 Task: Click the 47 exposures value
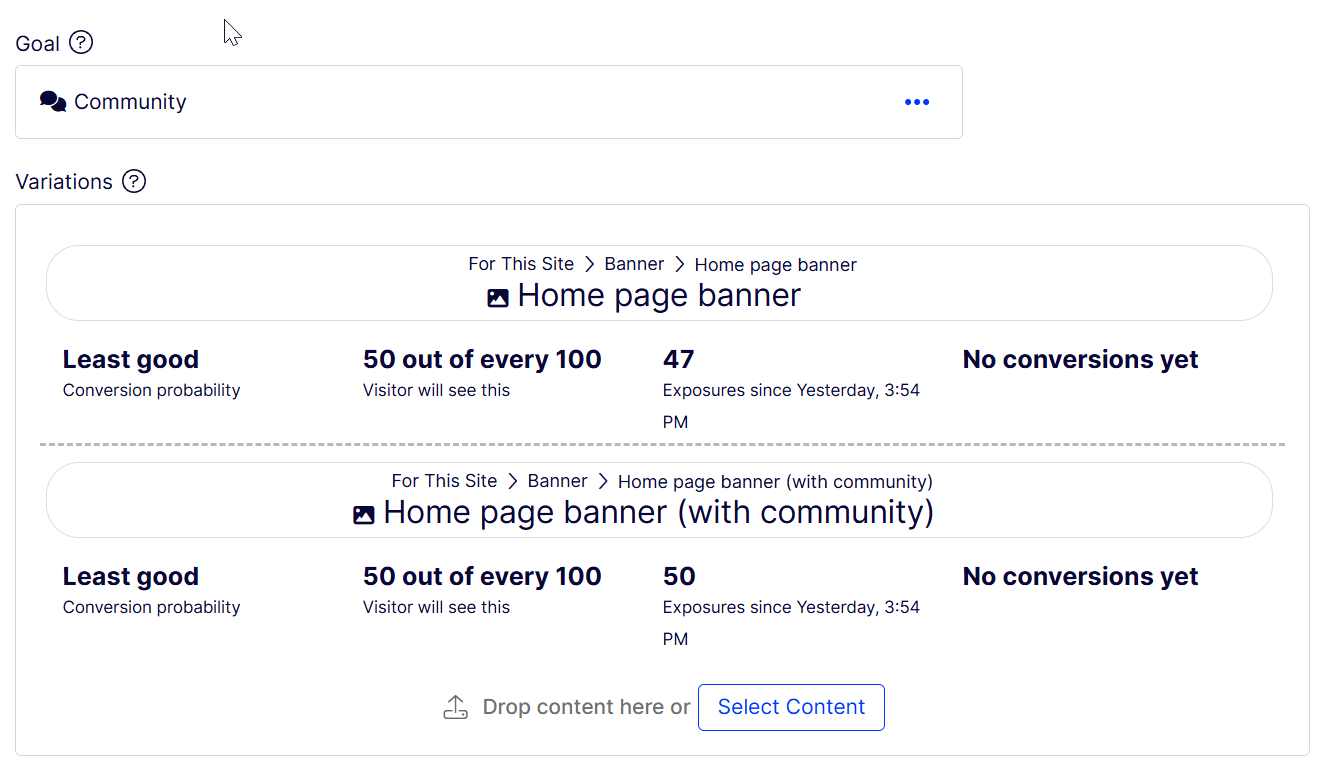(678, 360)
